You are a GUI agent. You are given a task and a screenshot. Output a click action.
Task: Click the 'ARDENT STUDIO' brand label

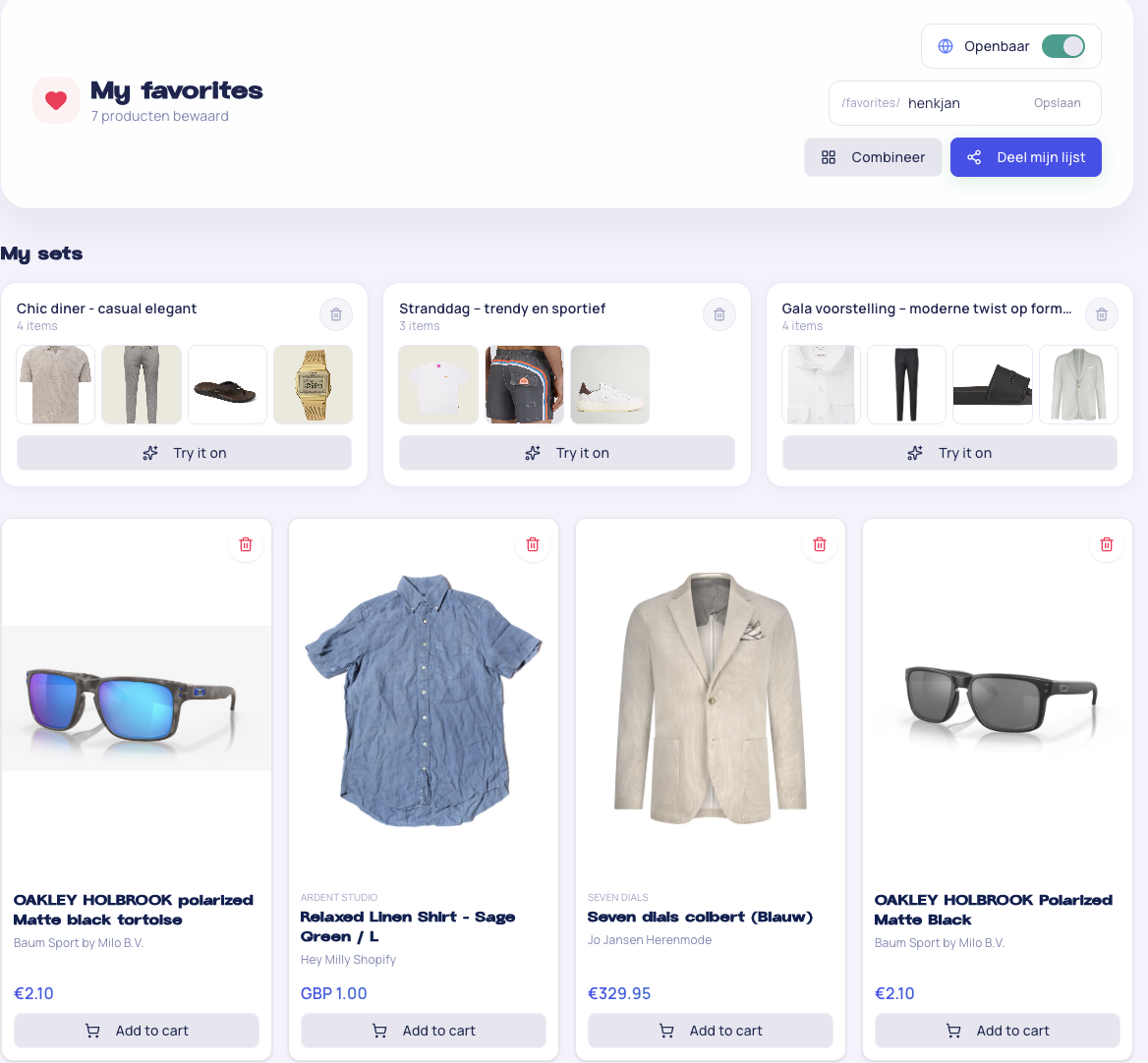(339, 897)
